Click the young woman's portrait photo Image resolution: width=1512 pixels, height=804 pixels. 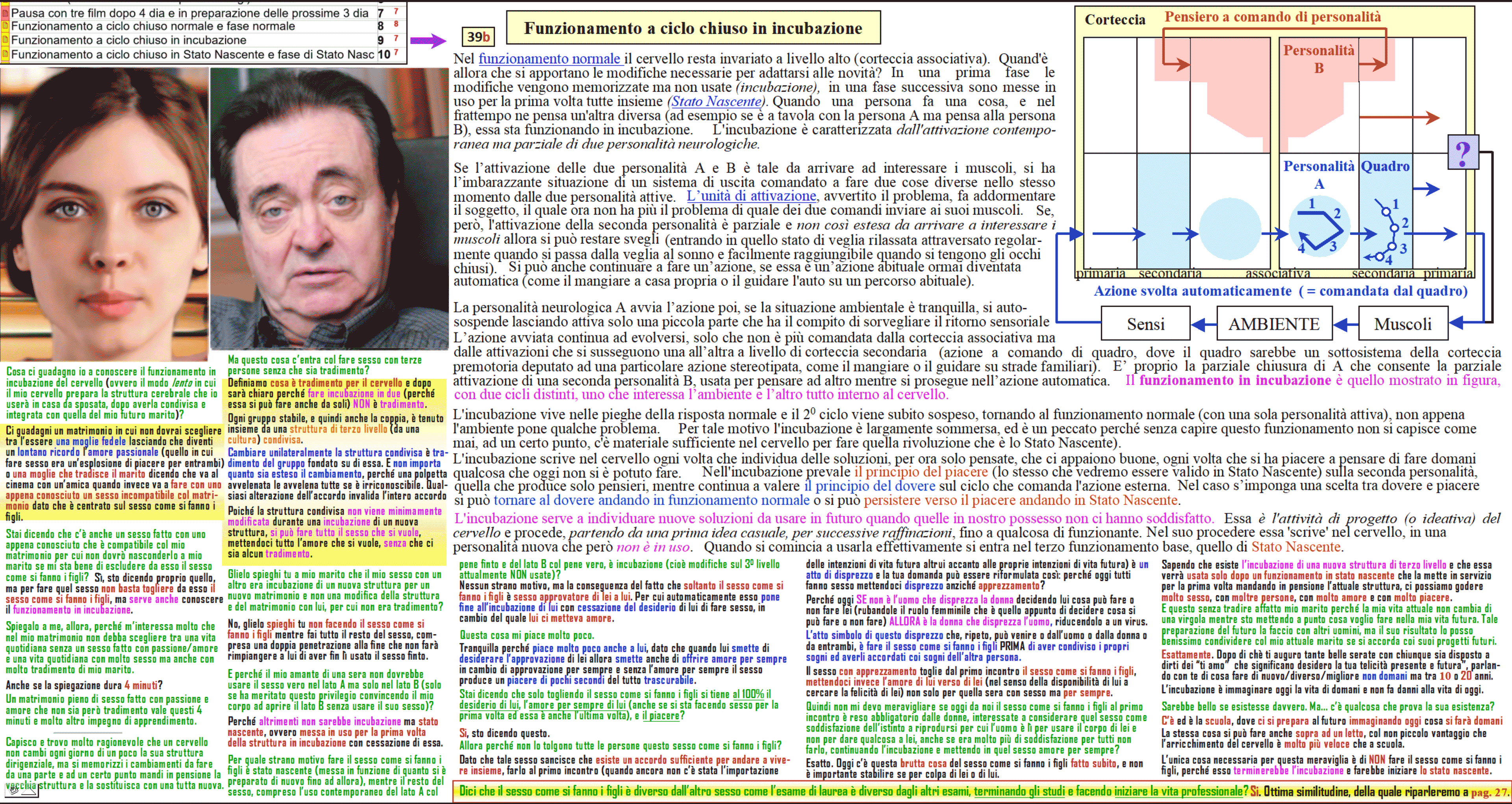tap(104, 214)
